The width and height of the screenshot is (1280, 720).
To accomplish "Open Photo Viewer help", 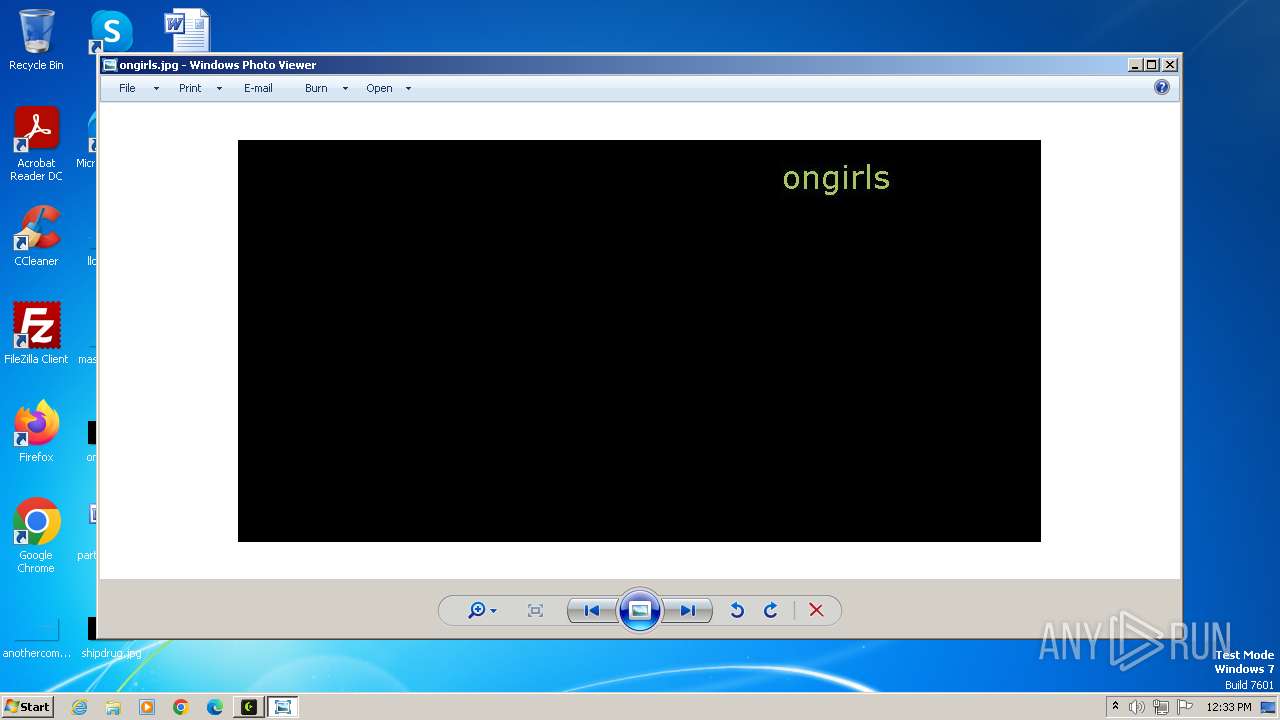I will (1162, 88).
